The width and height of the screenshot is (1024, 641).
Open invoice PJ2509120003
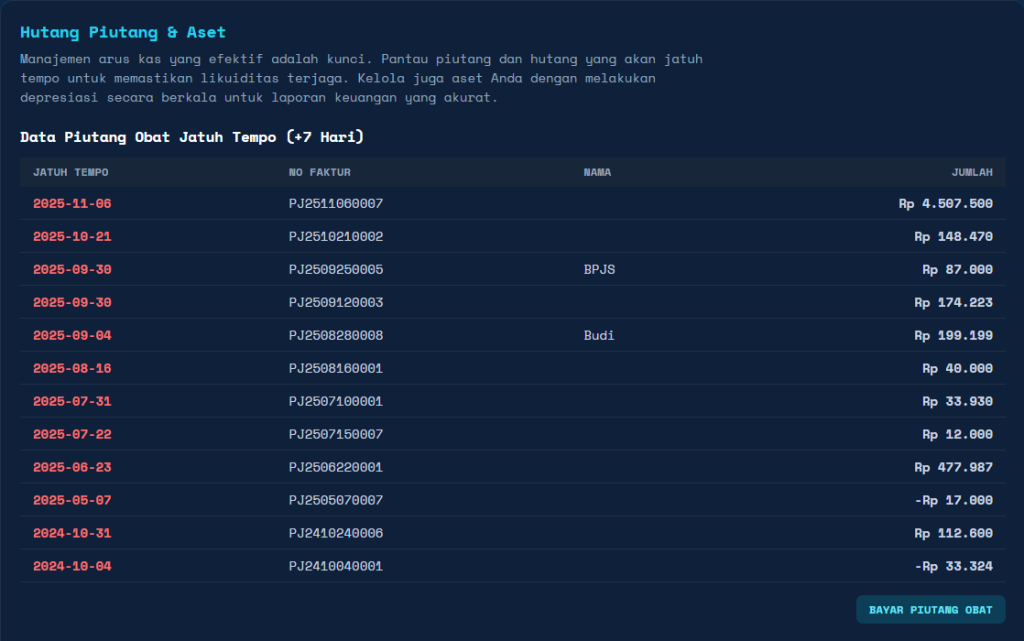[x=336, y=303]
